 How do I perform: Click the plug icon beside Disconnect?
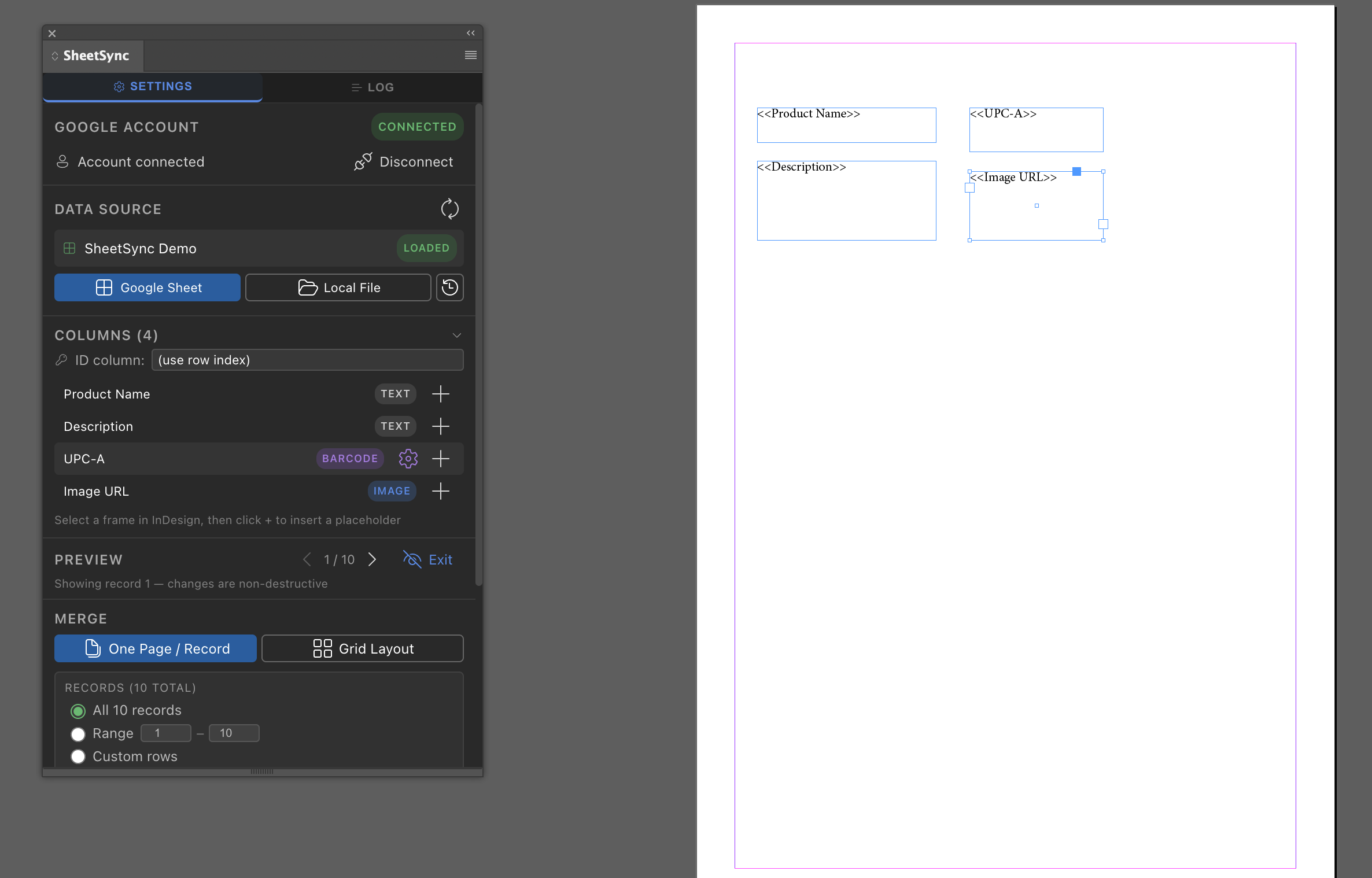pyautogui.click(x=363, y=162)
